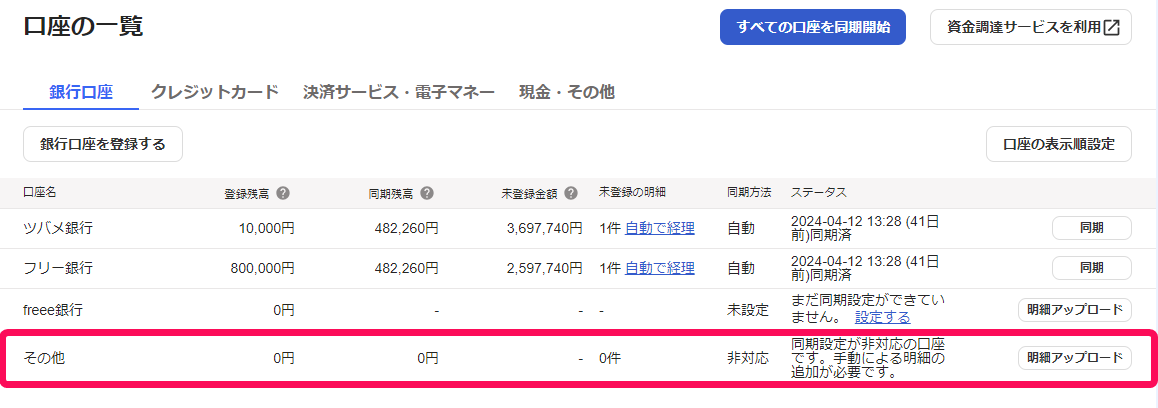1158x408 pixels.
Task: Click 明細アップロード button for freee銀行
Action: point(1075,310)
